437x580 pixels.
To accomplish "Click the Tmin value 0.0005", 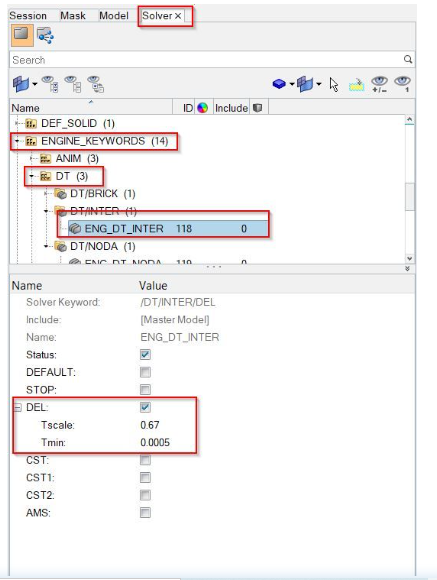I will point(155,442).
